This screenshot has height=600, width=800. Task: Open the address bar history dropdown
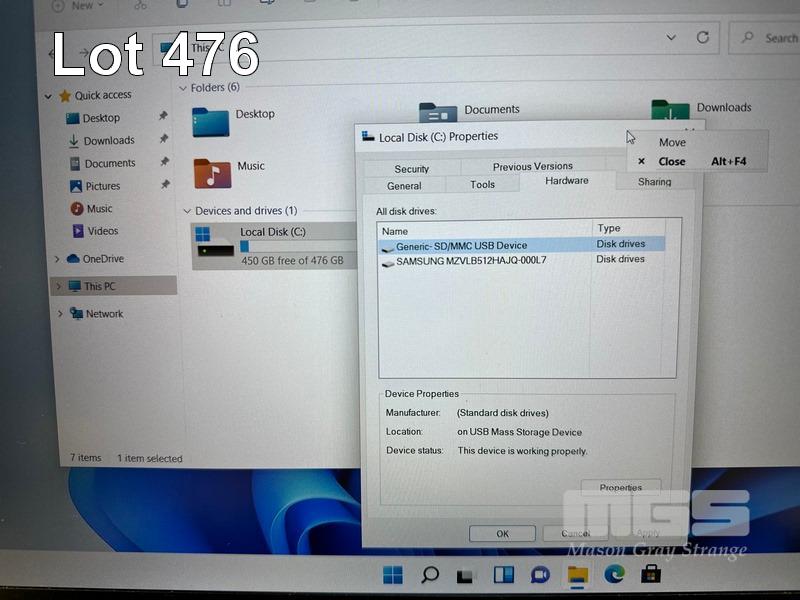(x=671, y=37)
